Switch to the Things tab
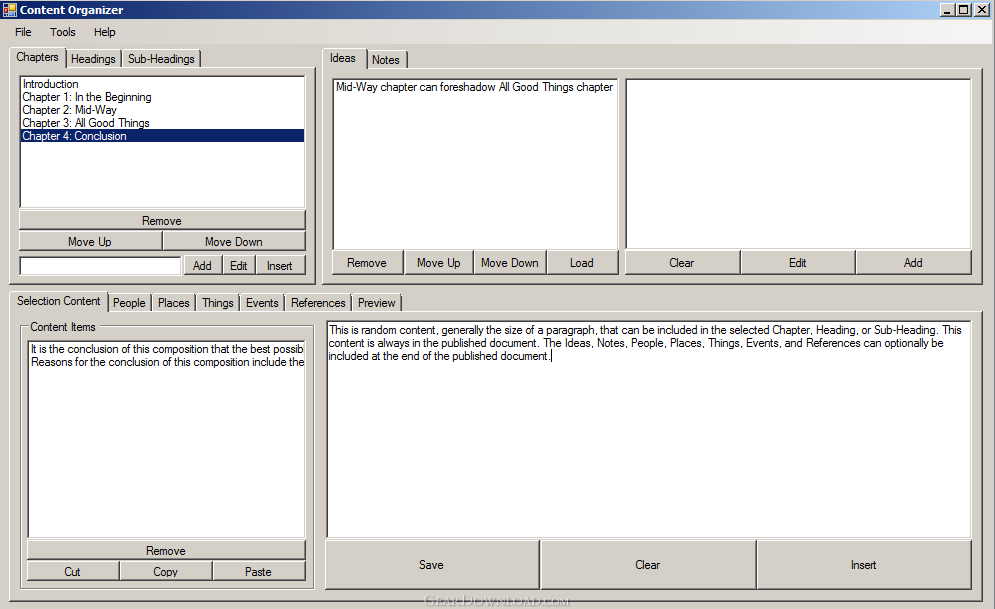Screen dimensions: 995x609 click(x=218, y=303)
